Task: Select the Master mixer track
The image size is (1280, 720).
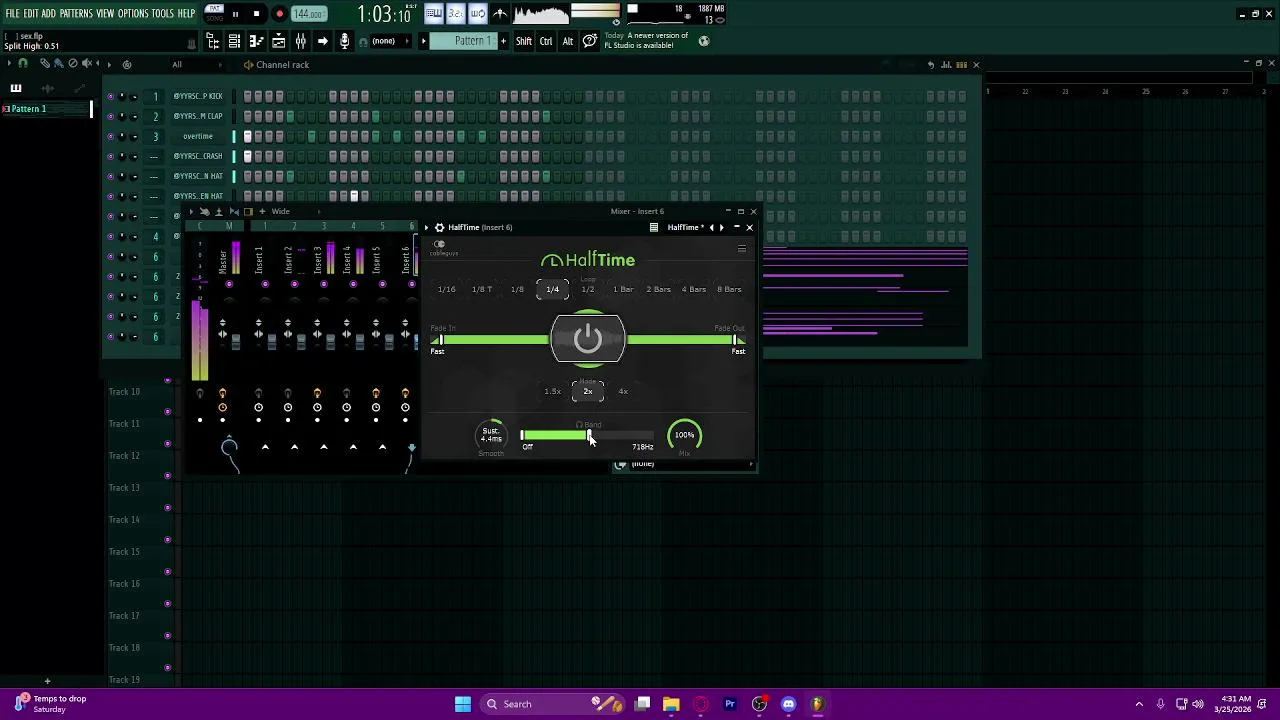Action: pos(229,260)
